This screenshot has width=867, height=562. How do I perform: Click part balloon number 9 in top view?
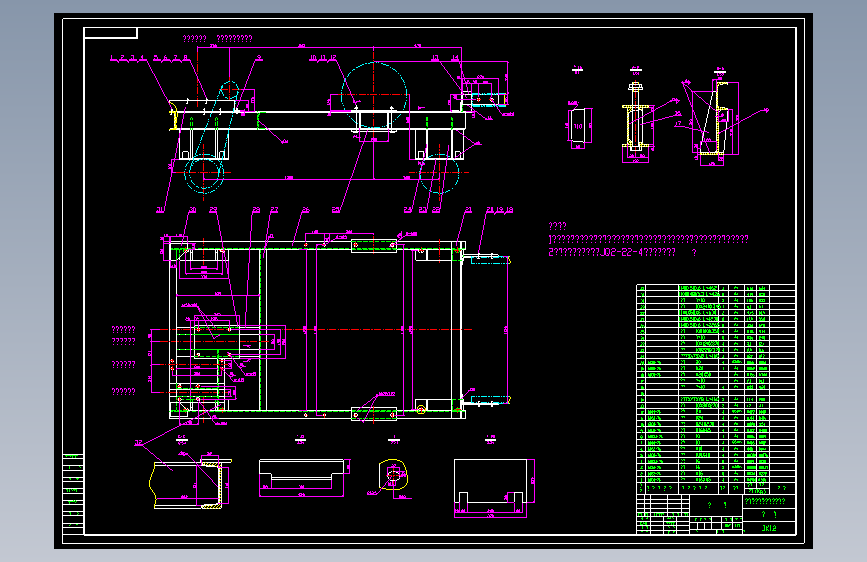(259, 58)
